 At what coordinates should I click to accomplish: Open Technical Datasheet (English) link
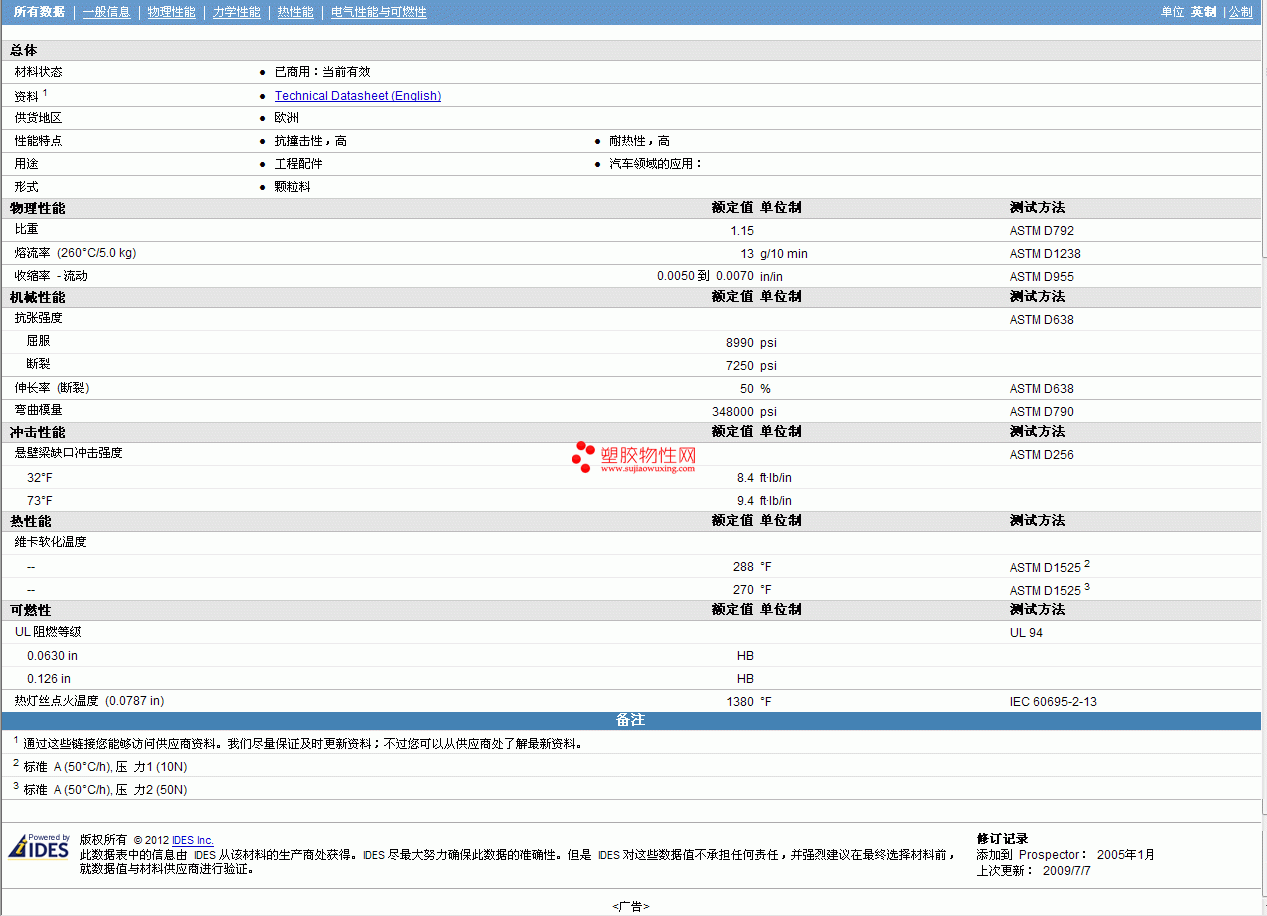pos(358,96)
